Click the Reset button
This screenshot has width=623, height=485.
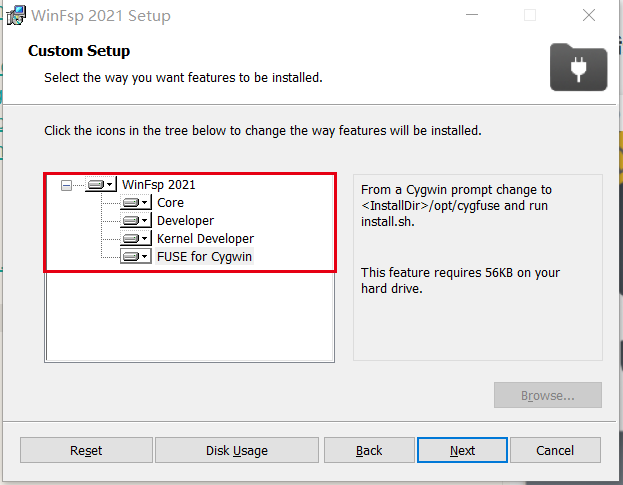[x=86, y=450]
